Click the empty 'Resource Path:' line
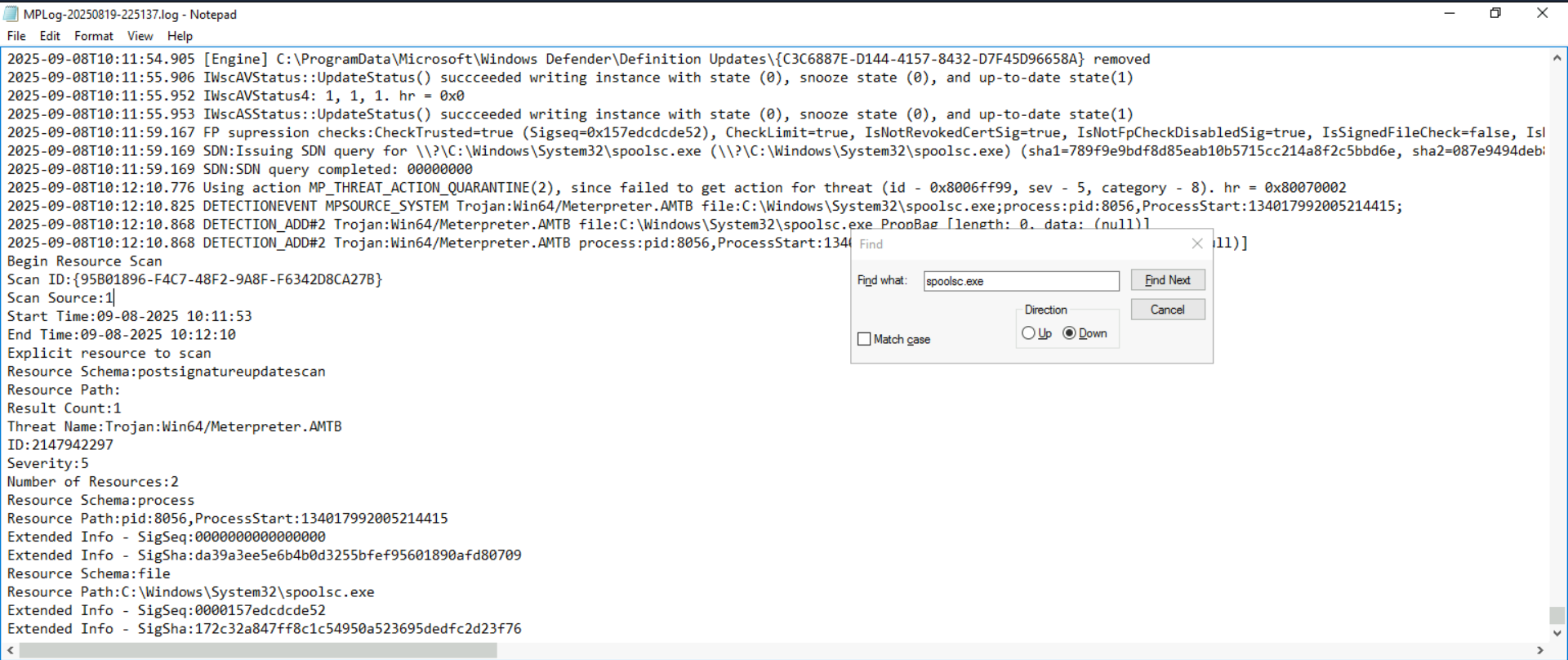 pos(65,390)
